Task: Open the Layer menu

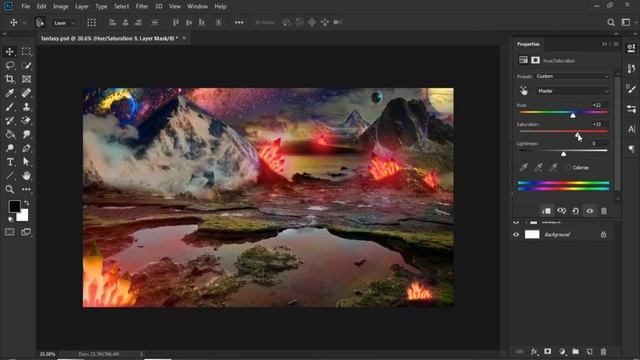Action: tap(82, 7)
